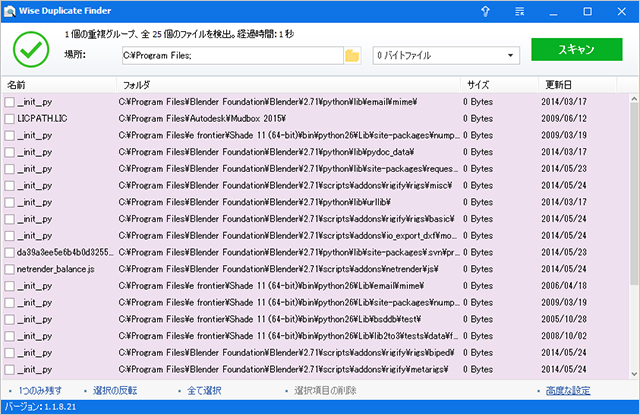The height and width of the screenshot is (415, 640).
Task: Click the version 1.1.8.21 status bar text
Action: pyautogui.click(x=40, y=407)
